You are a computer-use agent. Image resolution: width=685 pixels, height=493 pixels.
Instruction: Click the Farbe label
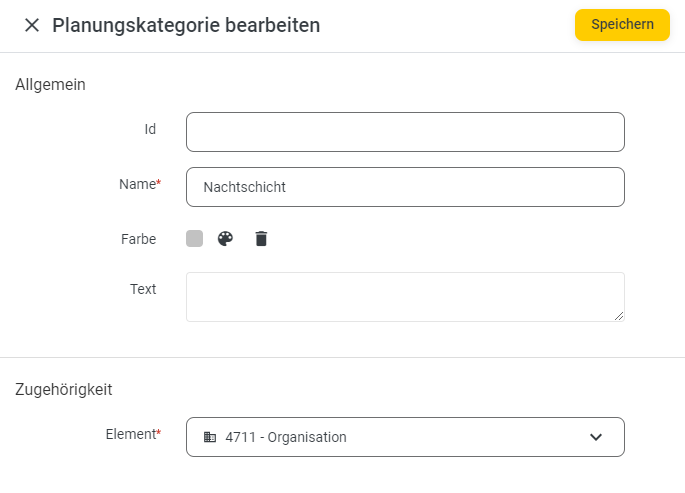pyautogui.click(x=138, y=239)
